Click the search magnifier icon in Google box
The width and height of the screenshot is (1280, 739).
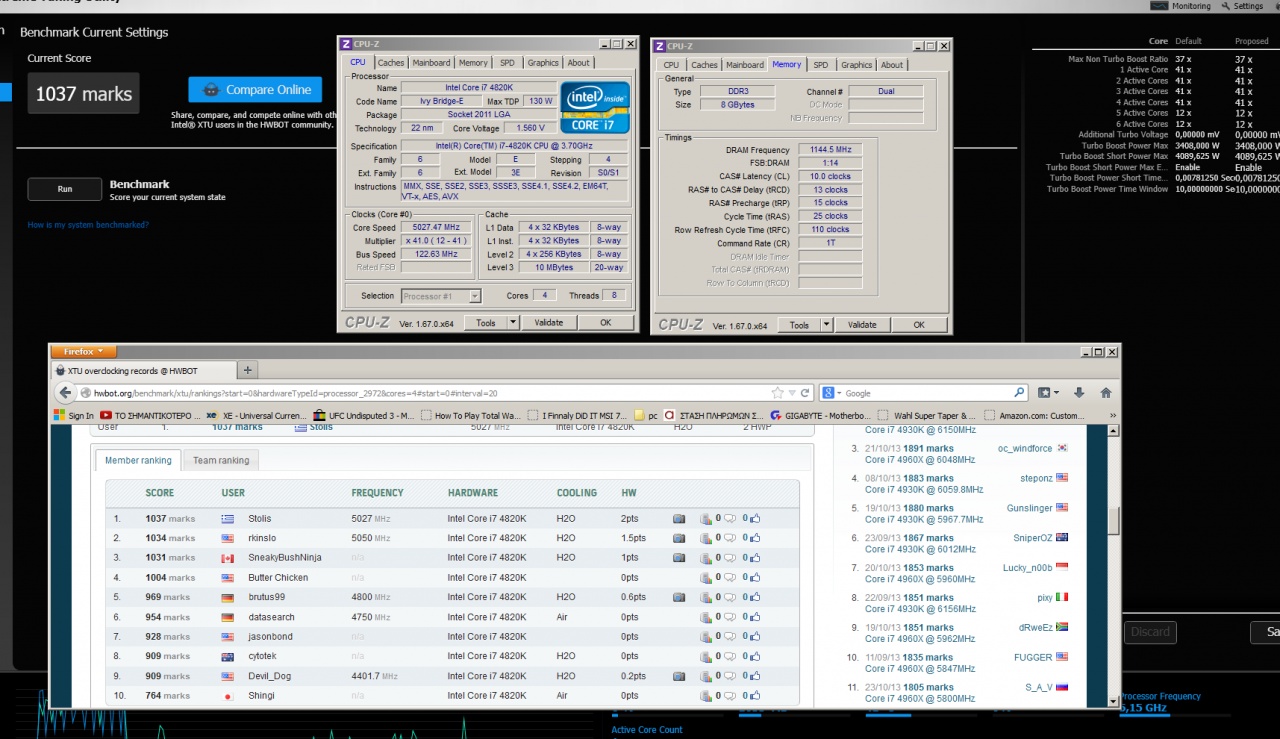point(1019,393)
